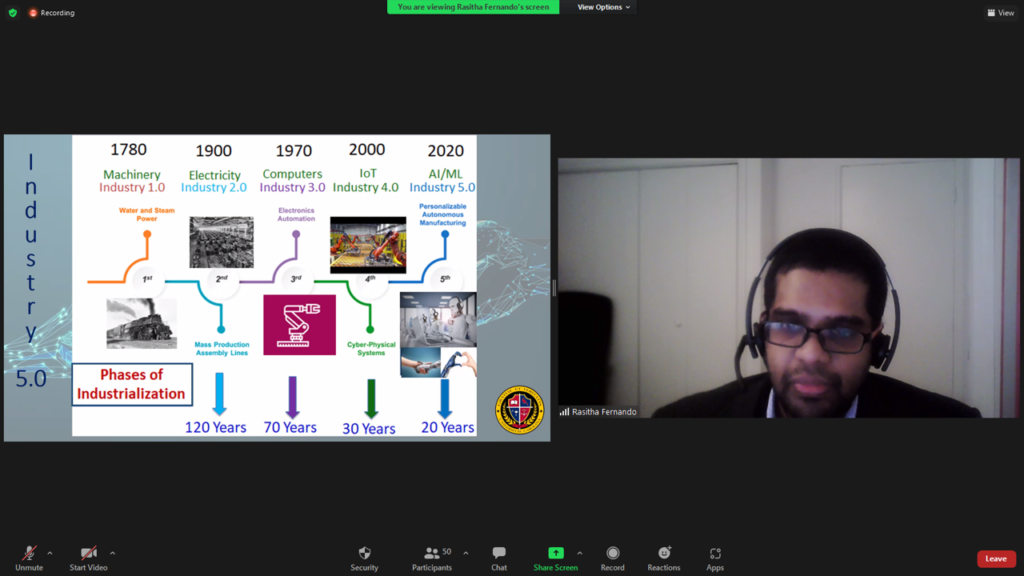The image size is (1024, 576).
Task: Expand video options arrow beside Start Video
Action: click(x=112, y=553)
